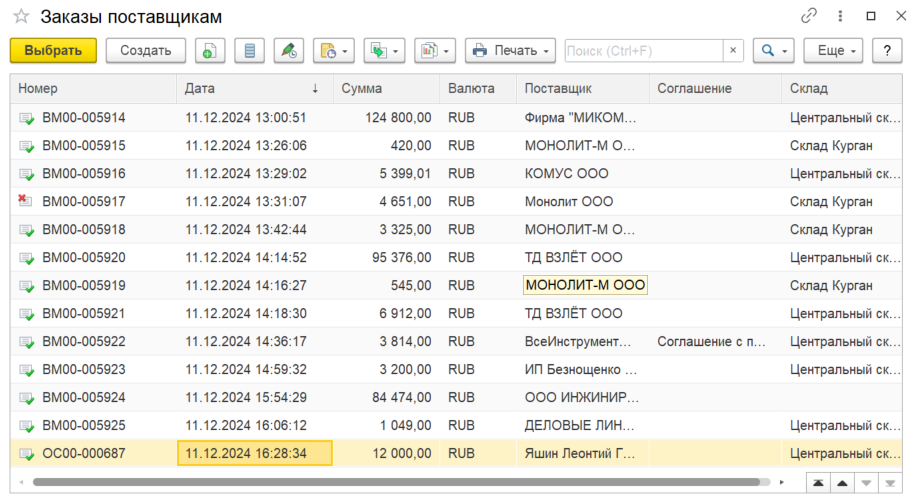This screenshot has height=499, width=914.
Task: Click supplier Монолит ООО
Action: pyautogui.click(x=569, y=202)
